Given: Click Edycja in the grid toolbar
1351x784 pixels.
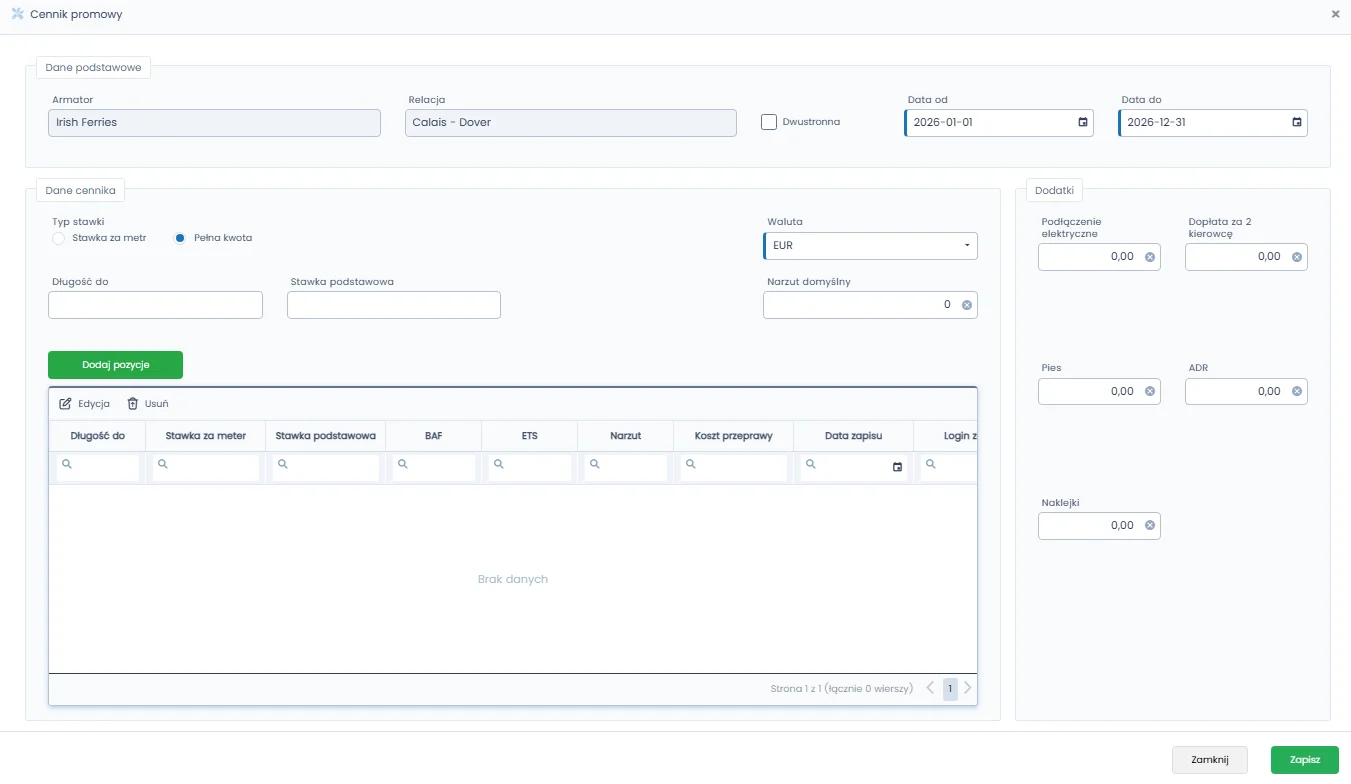Looking at the screenshot, I should (85, 403).
